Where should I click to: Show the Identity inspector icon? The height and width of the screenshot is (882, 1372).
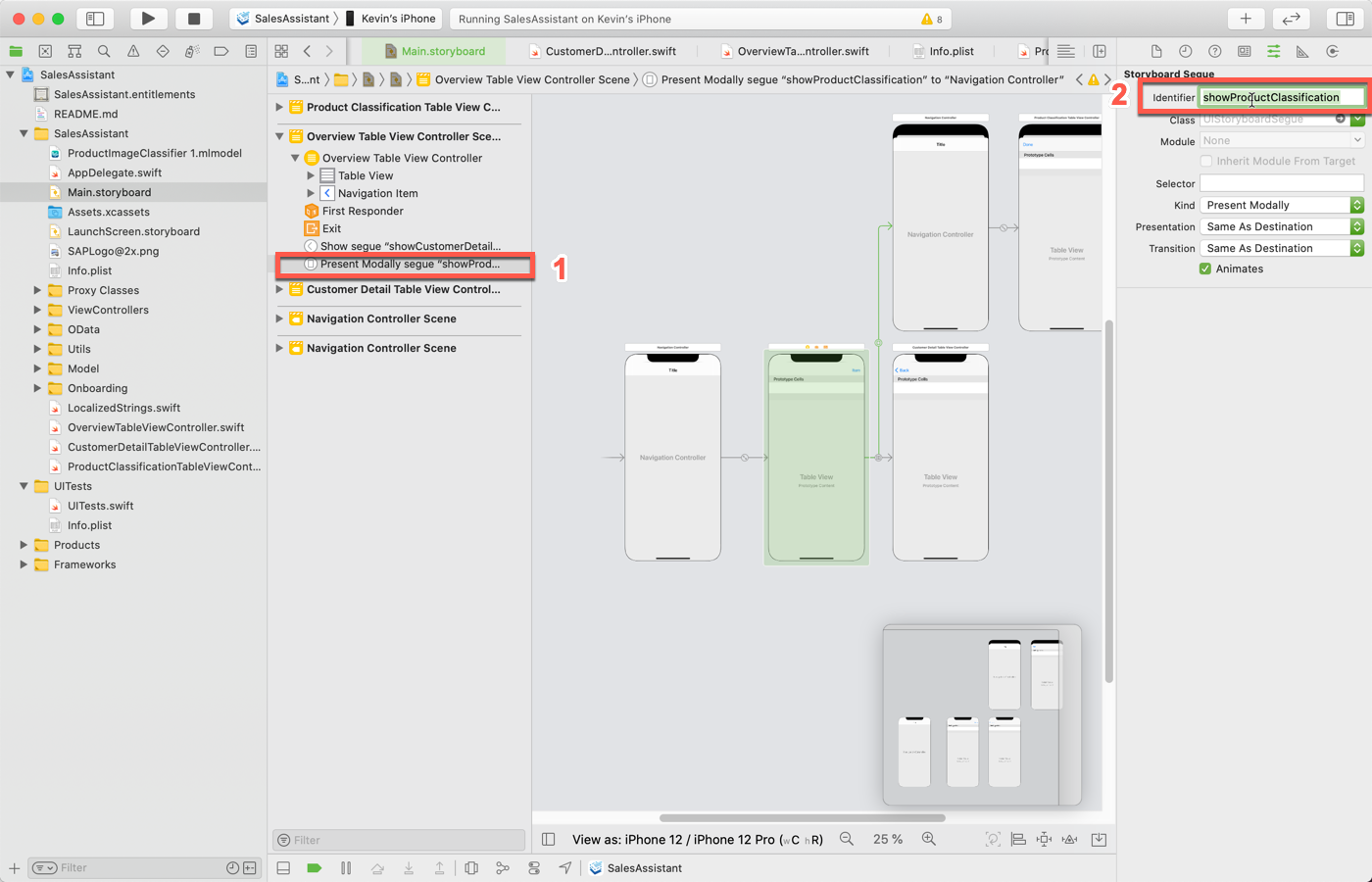tap(1245, 51)
